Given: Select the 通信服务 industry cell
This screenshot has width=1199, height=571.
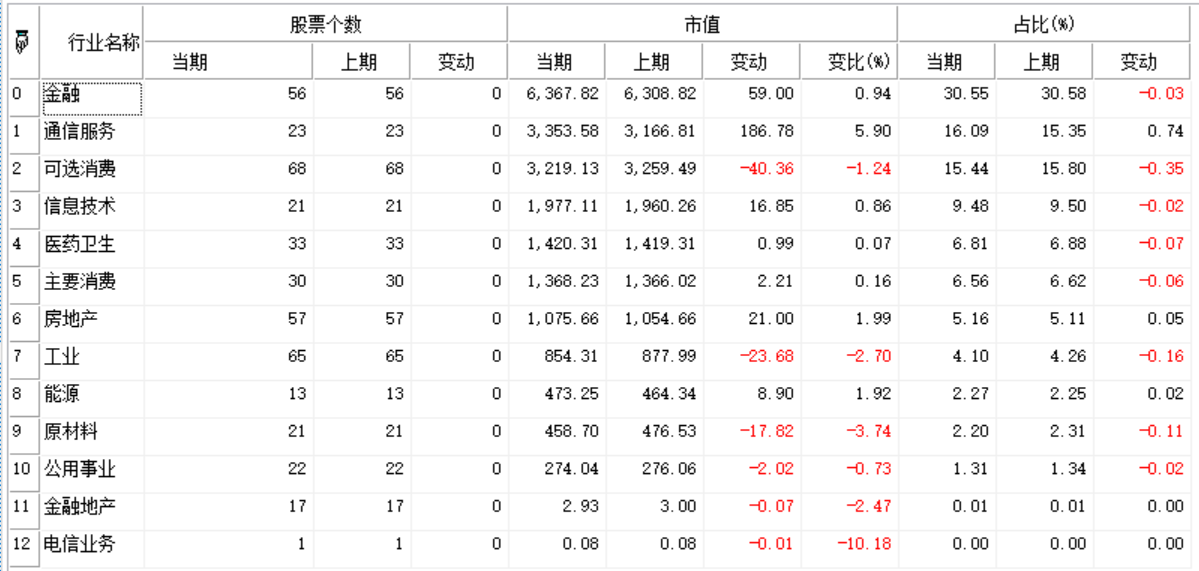Looking at the screenshot, I should (92, 131).
